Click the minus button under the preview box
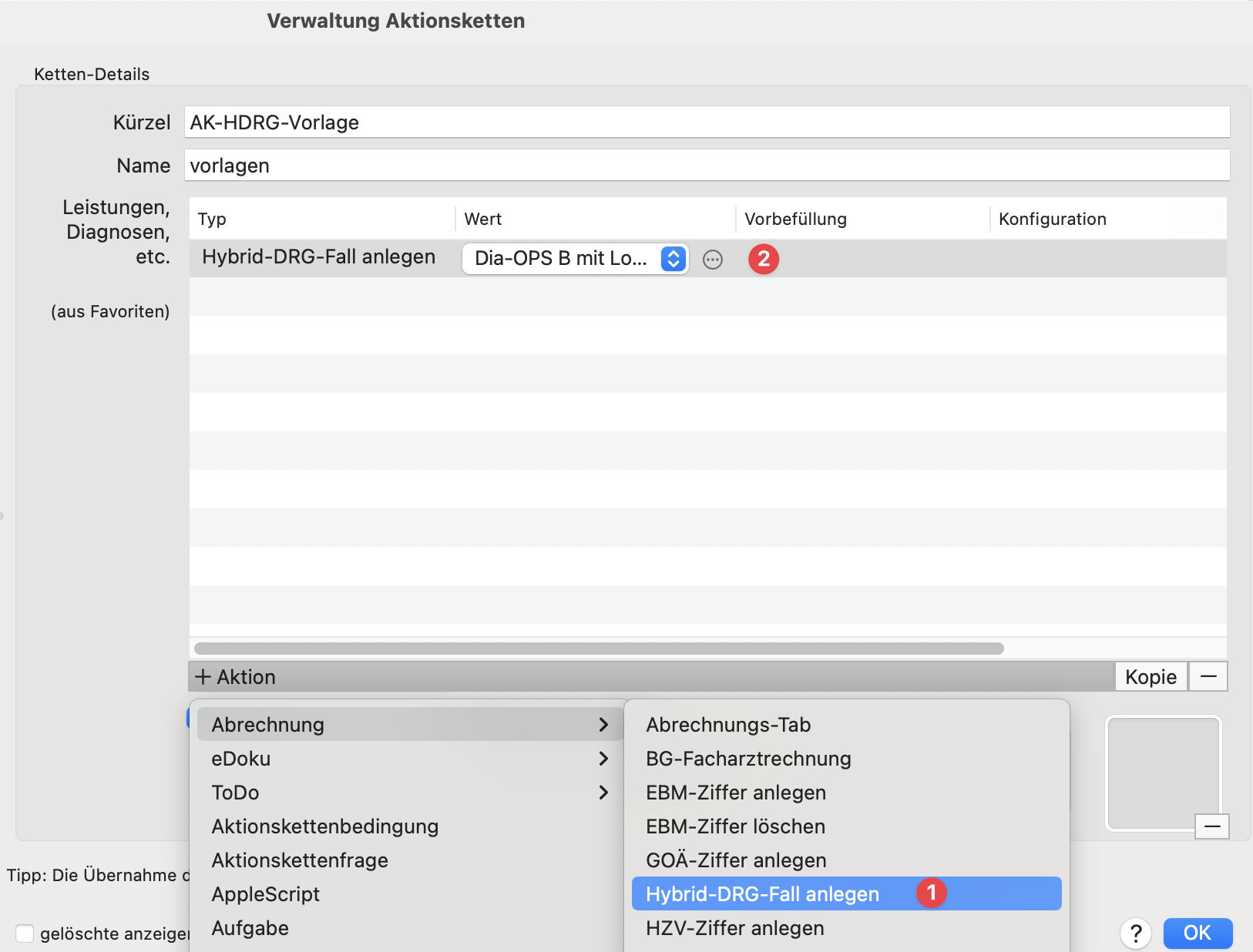Screen dimensions: 1253x952 click(x=1212, y=826)
